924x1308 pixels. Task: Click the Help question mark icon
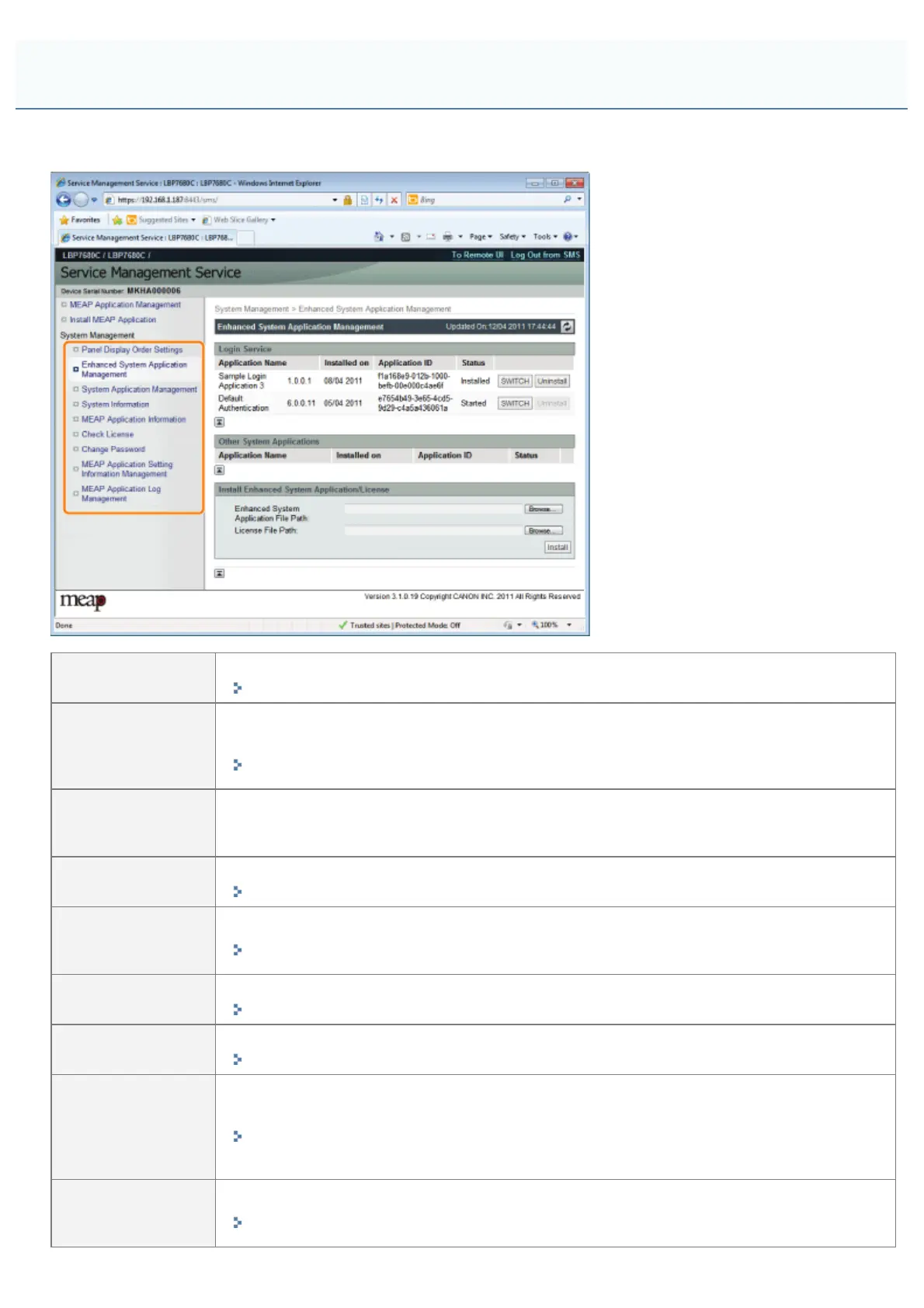568,237
